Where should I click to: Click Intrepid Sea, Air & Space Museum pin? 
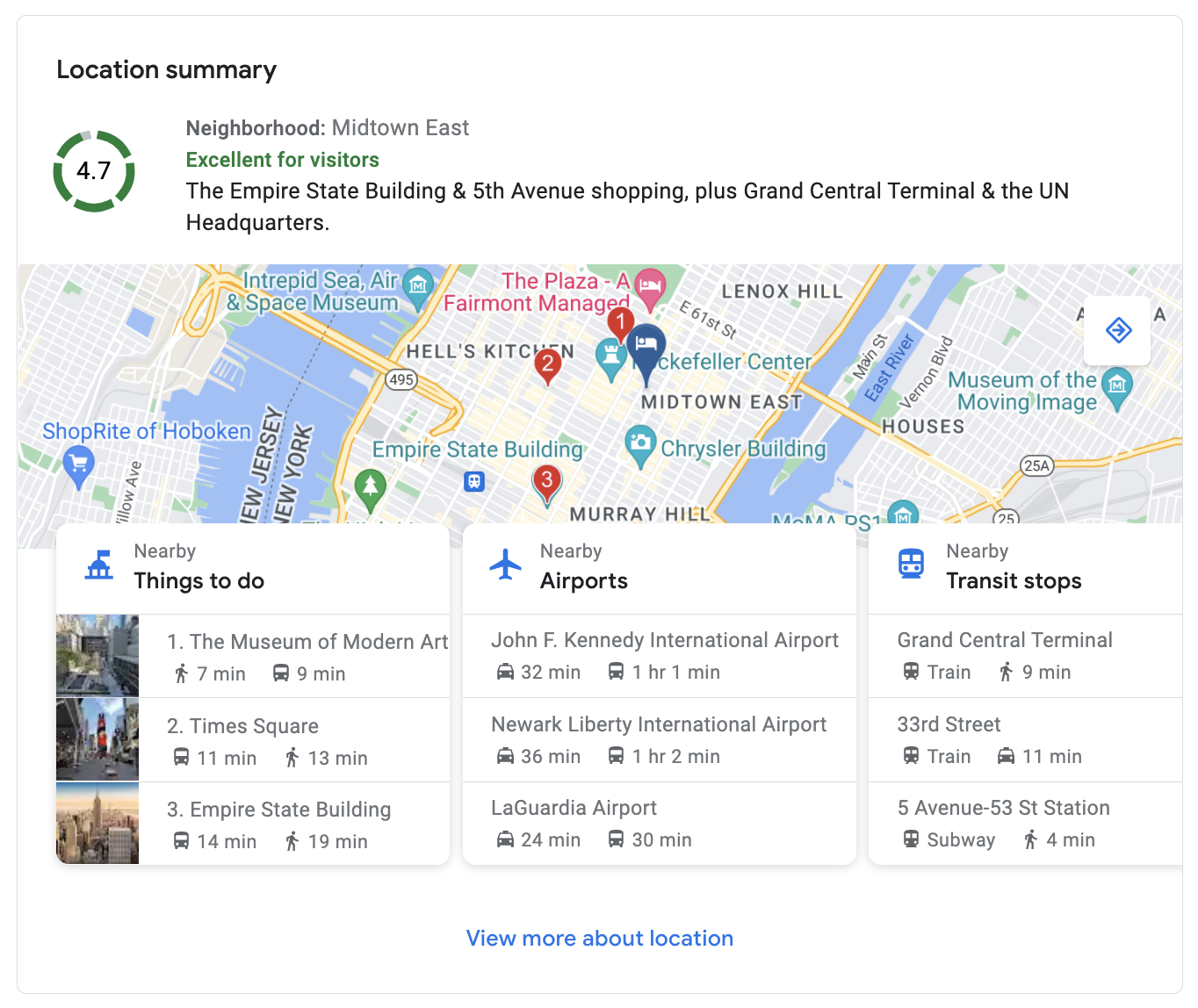[x=419, y=288]
